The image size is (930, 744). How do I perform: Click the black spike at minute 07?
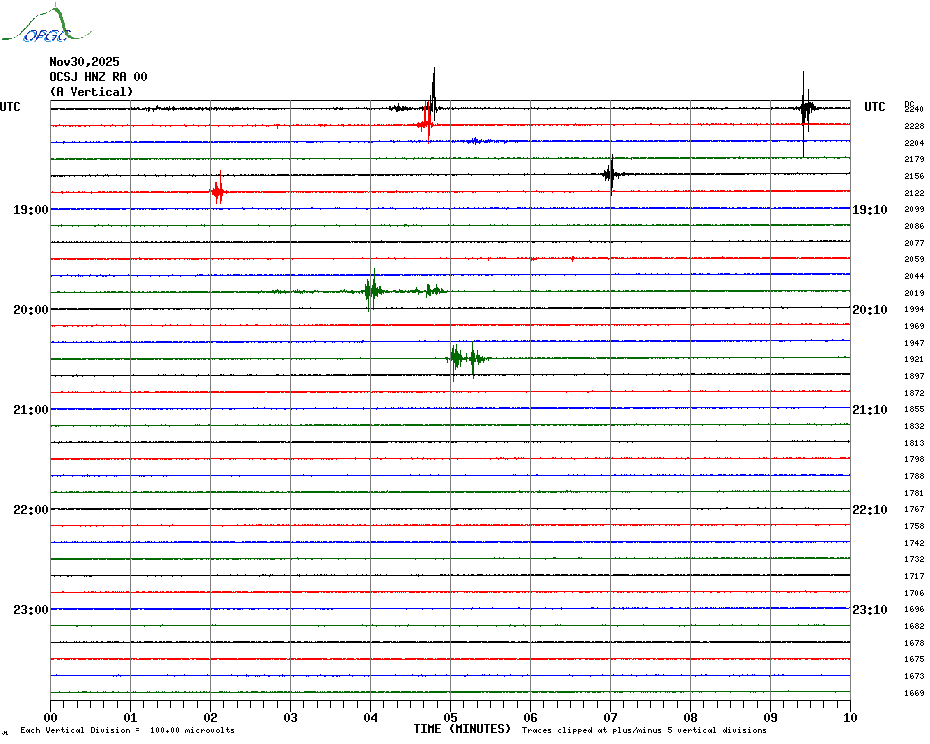[x=610, y=175]
